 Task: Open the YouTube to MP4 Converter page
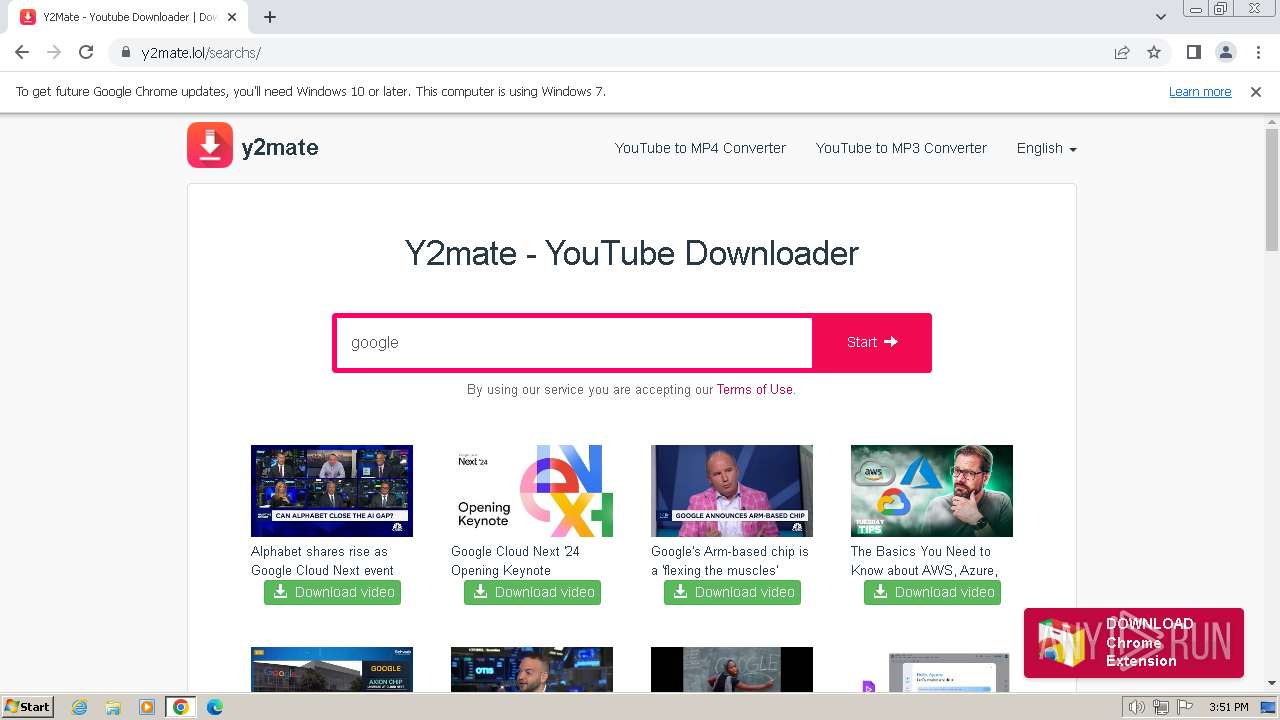[x=700, y=148]
